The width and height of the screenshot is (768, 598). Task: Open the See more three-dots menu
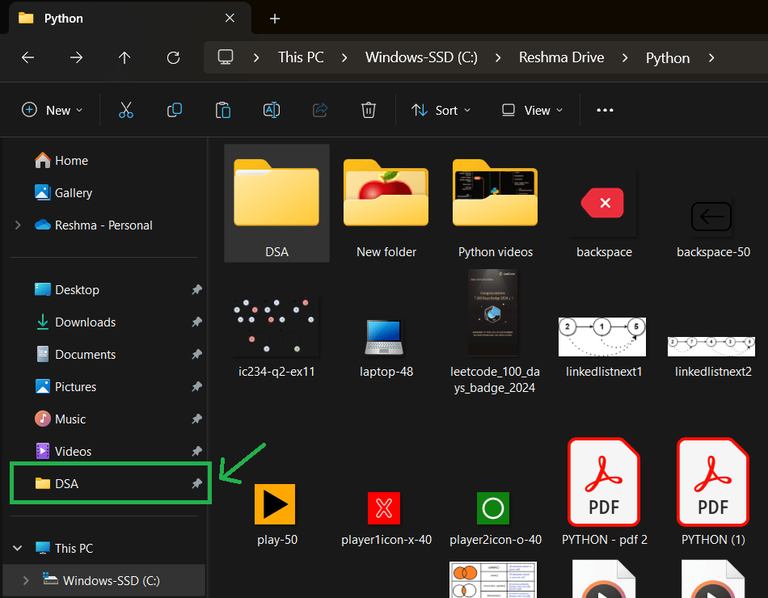pyautogui.click(x=605, y=110)
